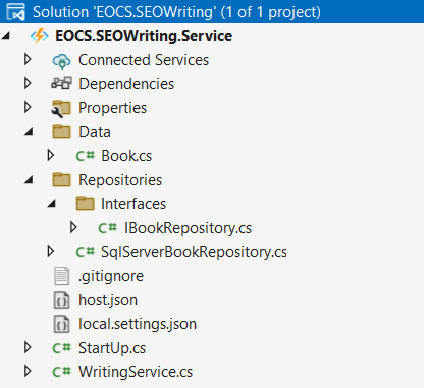Expand the Connected Services node
The image size is (424, 388).
coord(28,59)
